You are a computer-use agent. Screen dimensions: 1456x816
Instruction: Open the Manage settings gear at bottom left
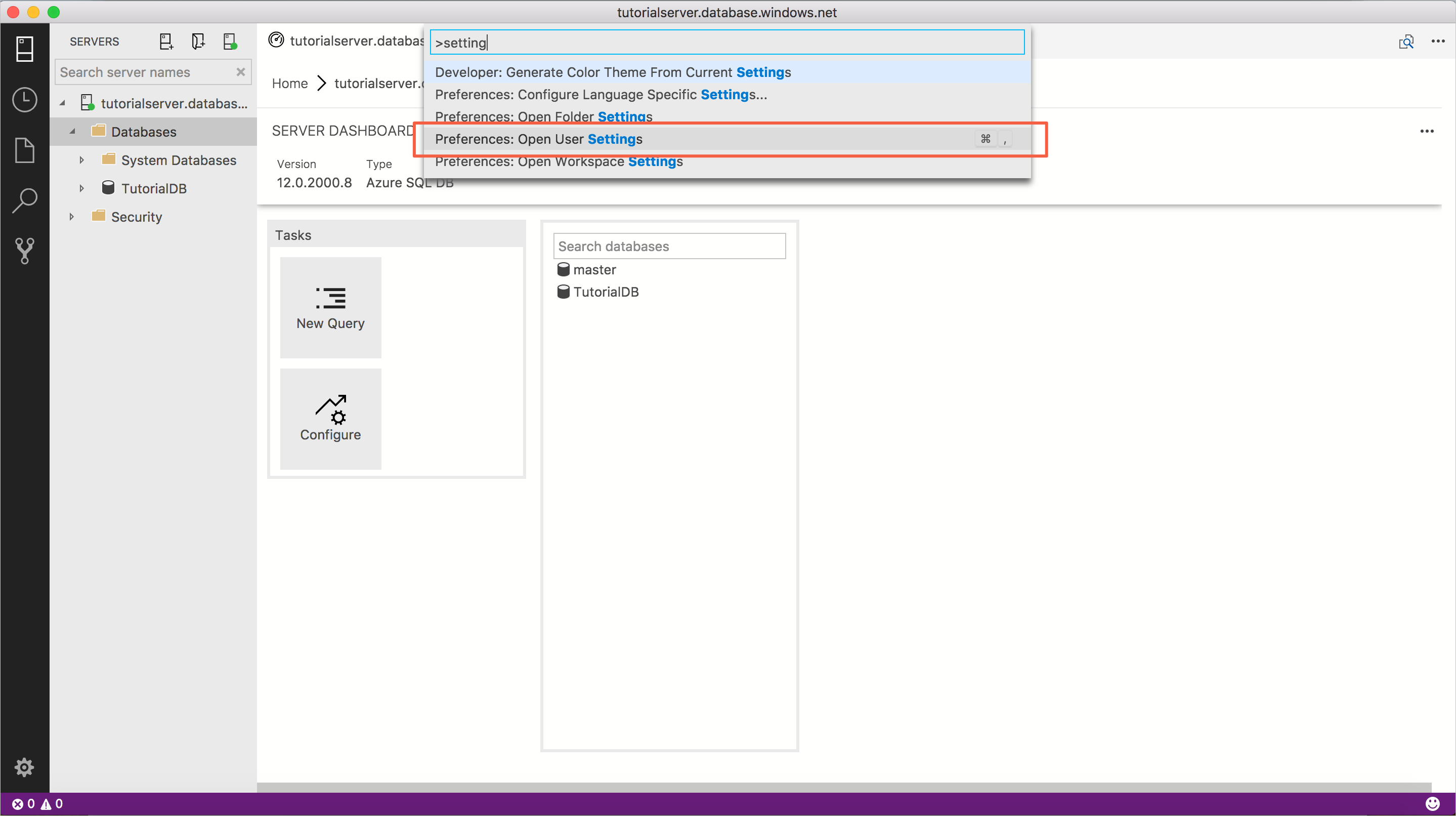[25, 767]
